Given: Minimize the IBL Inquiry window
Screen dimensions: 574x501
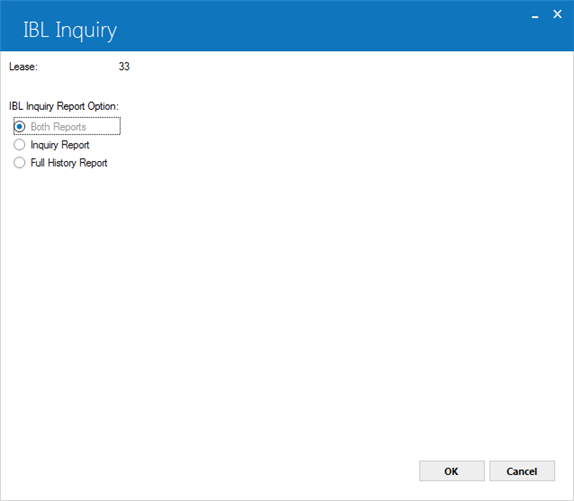Looking at the screenshot, I should (x=535, y=16).
